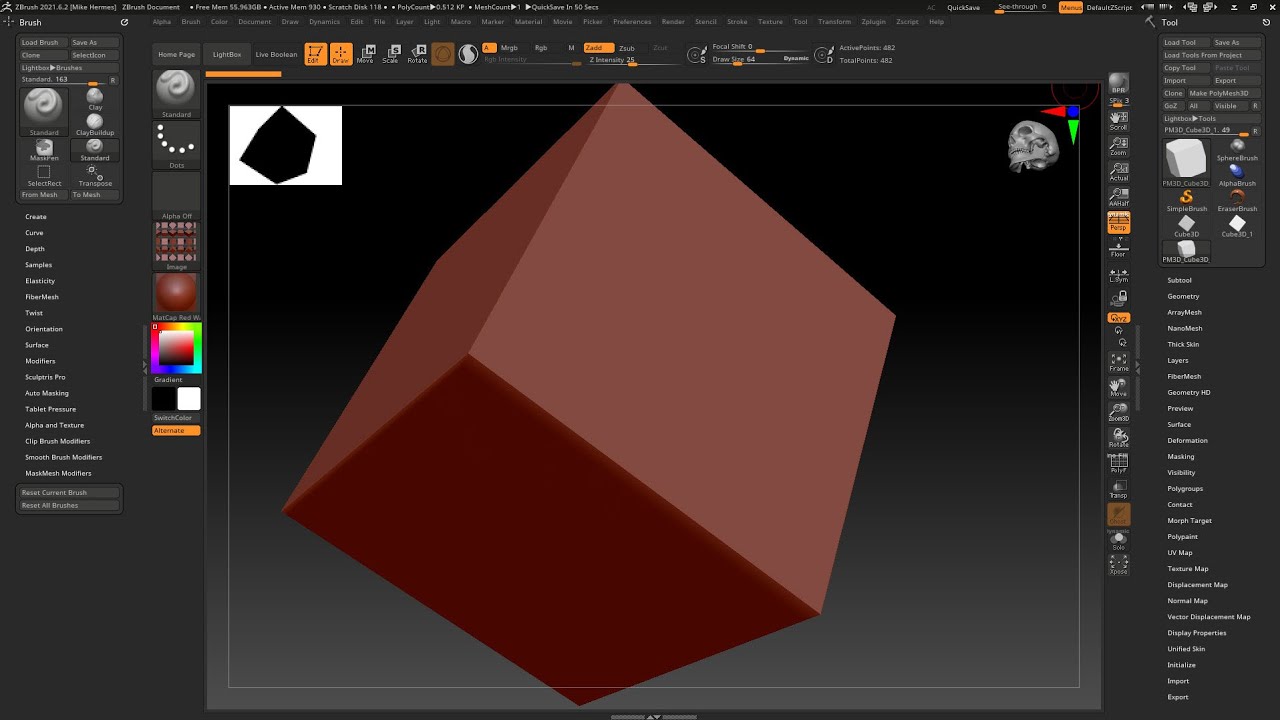
Task: Adjust the Draw Size slider
Action: [760, 59]
